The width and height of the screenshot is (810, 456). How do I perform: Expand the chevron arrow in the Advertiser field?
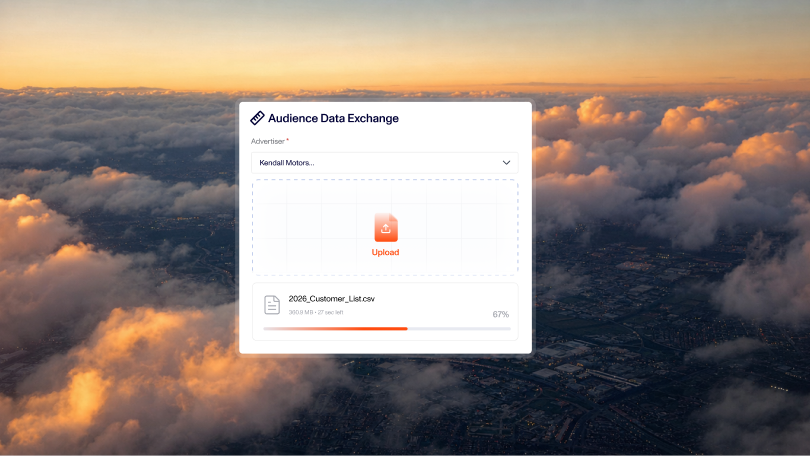506,163
